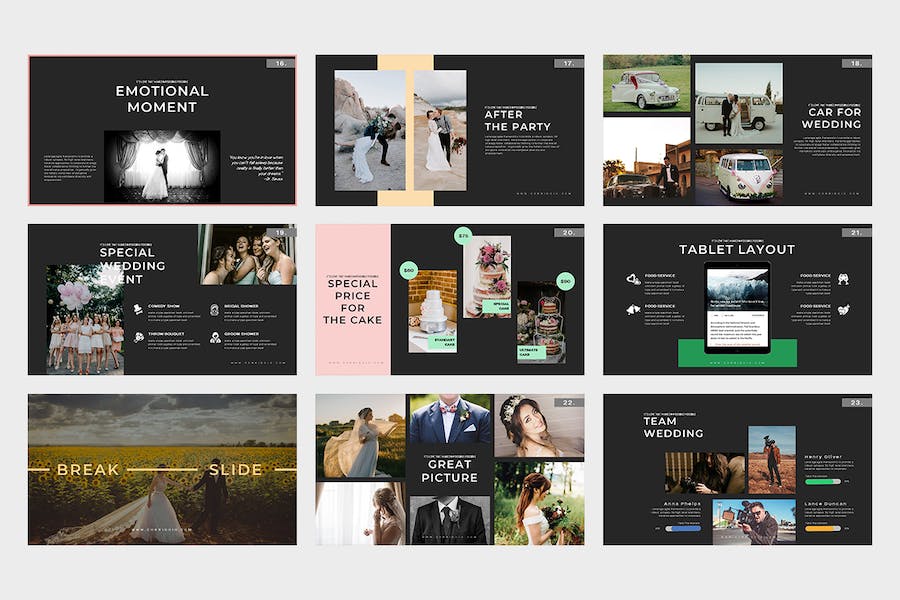Click the Standard Cake green label
The height and width of the screenshot is (600, 900).
(443, 342)
